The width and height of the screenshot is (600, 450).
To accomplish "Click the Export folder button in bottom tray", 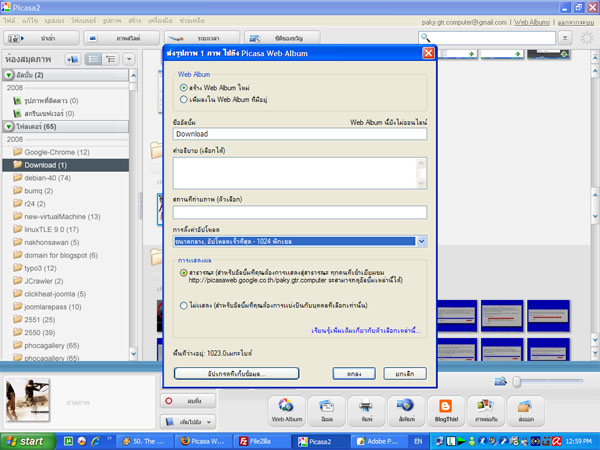I will 526,411.
